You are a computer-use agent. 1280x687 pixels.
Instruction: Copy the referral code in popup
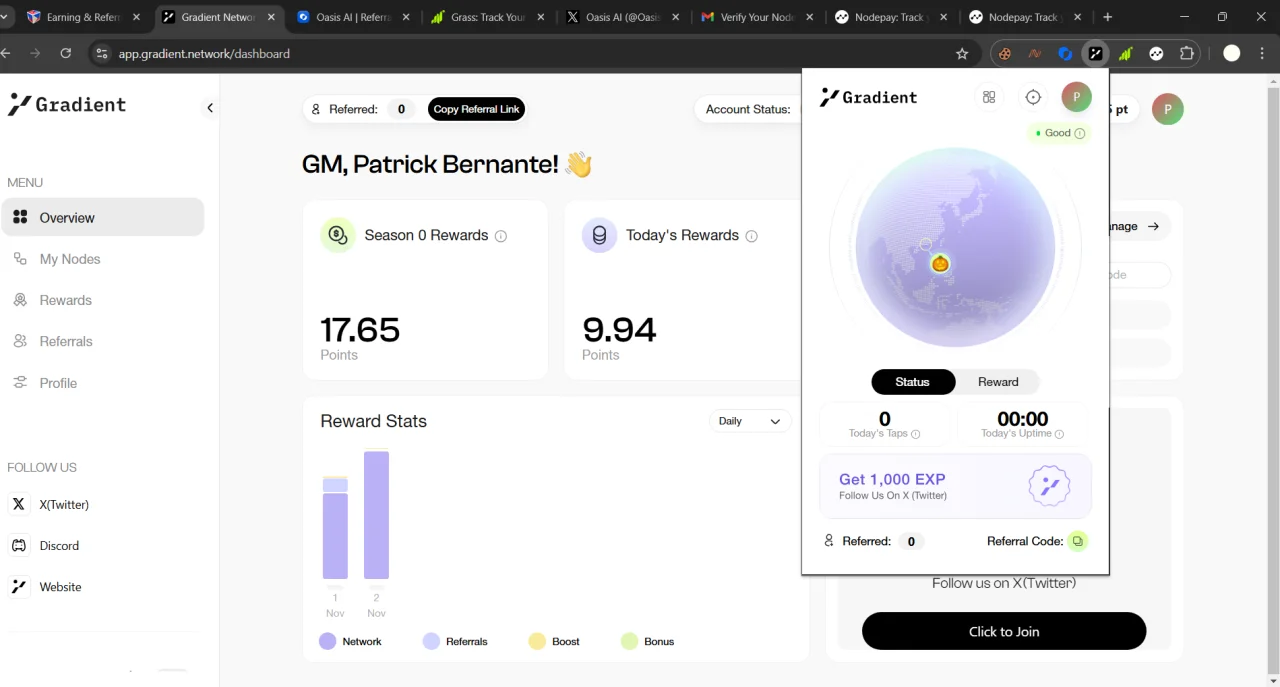(x=1077, y=541)
